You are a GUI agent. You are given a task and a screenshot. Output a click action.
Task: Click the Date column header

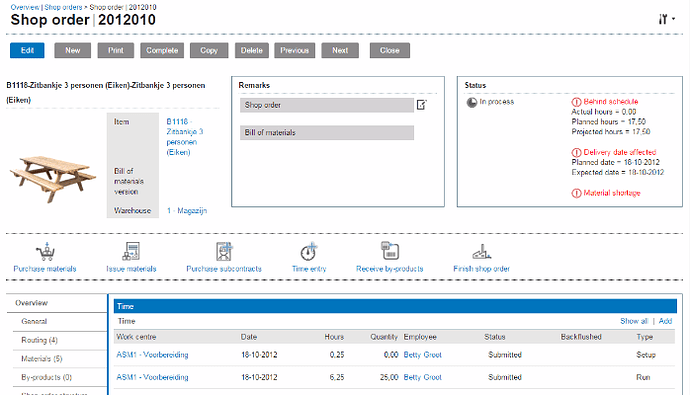pyautogui.click(x=249, y=337)
